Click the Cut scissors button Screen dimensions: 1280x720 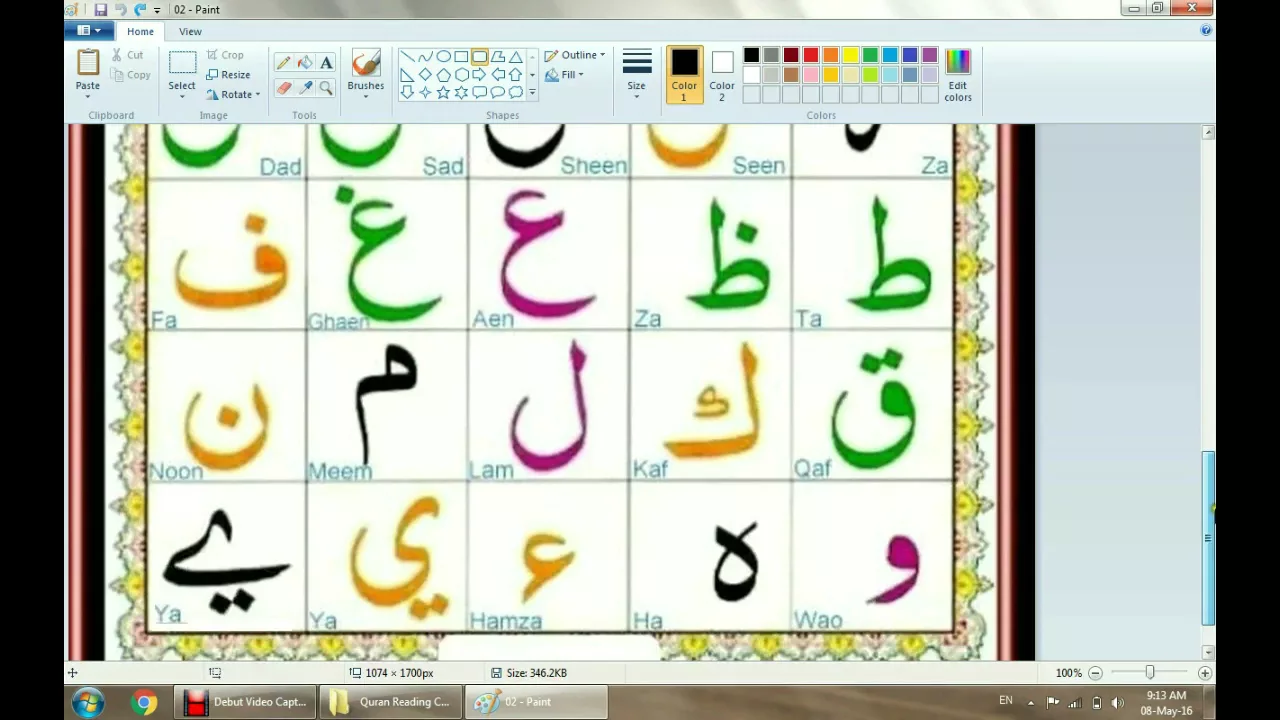click(128, 55)
